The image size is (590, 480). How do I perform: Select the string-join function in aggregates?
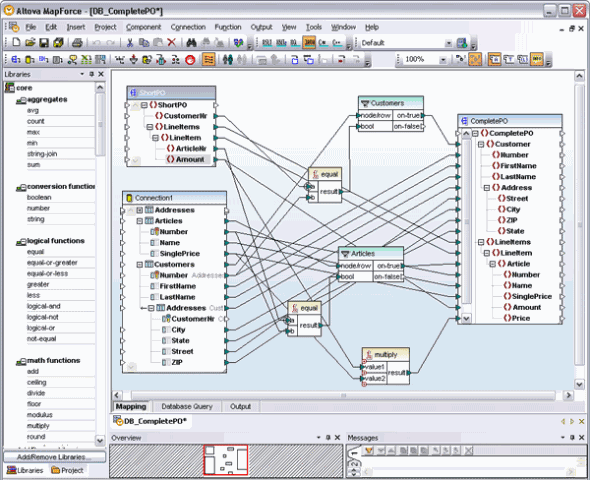(42, 153)
